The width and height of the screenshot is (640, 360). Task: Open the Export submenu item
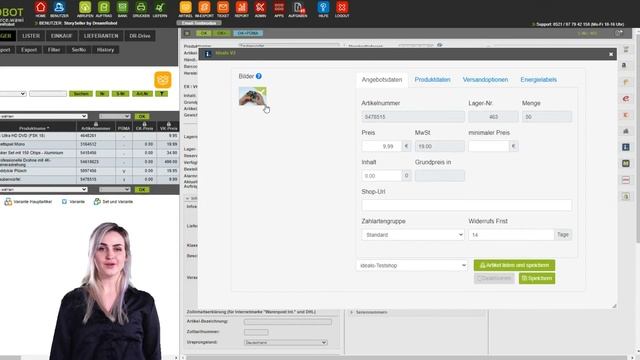click(x=29, y=50)
